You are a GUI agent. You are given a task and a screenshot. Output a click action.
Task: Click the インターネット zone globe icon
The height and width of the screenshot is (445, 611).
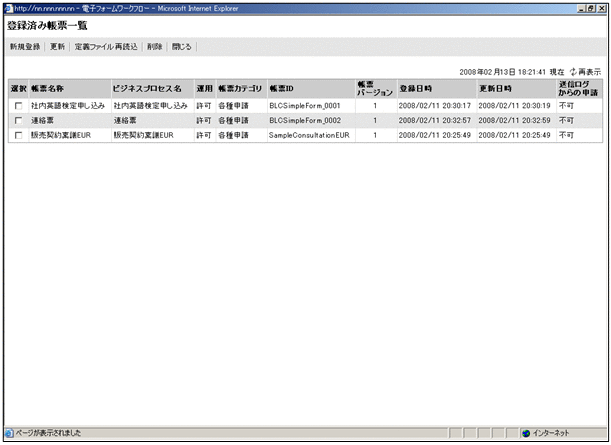526,433
